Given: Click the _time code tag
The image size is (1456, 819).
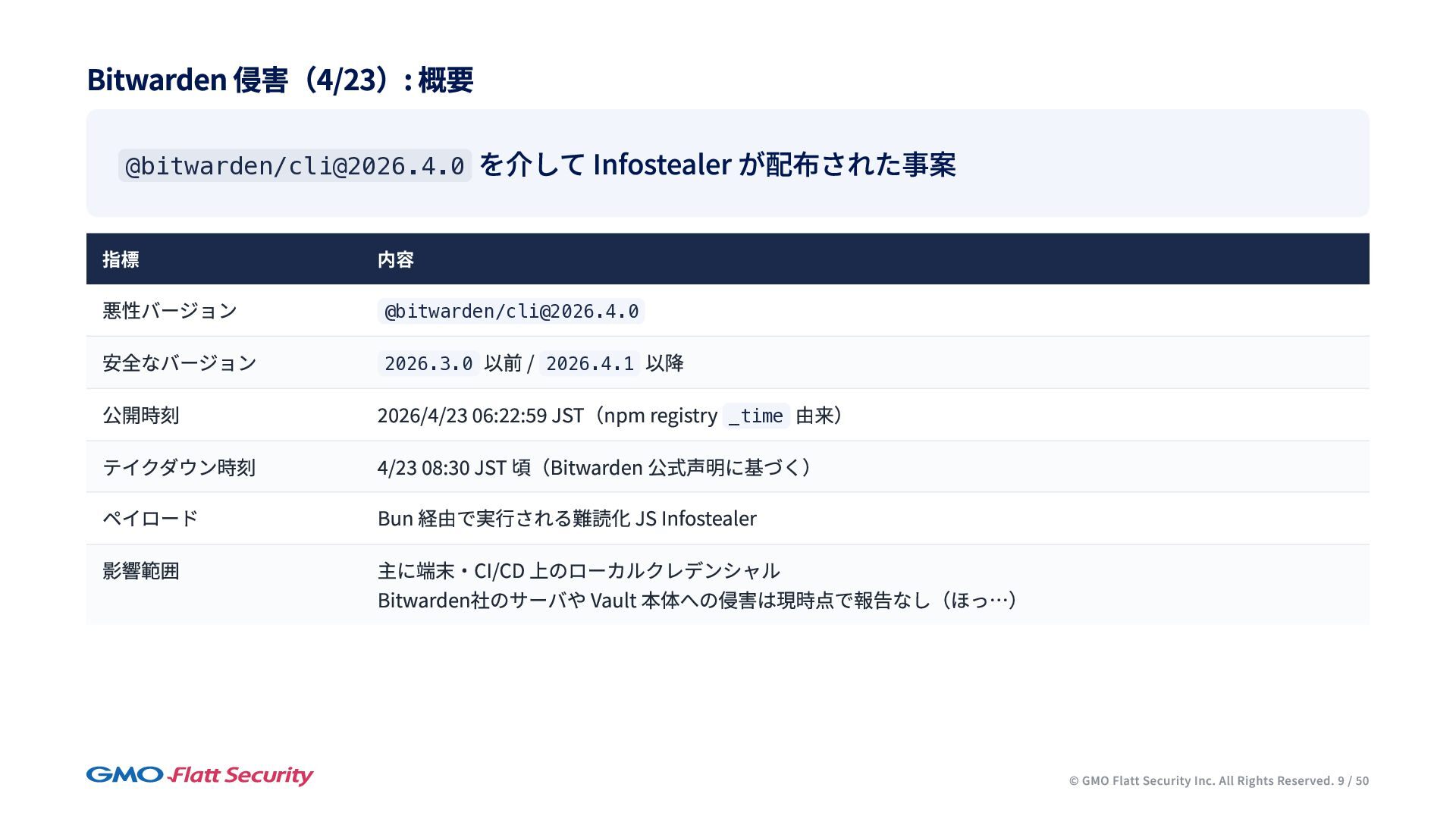Looking at the screenshot, I should 755,416.
